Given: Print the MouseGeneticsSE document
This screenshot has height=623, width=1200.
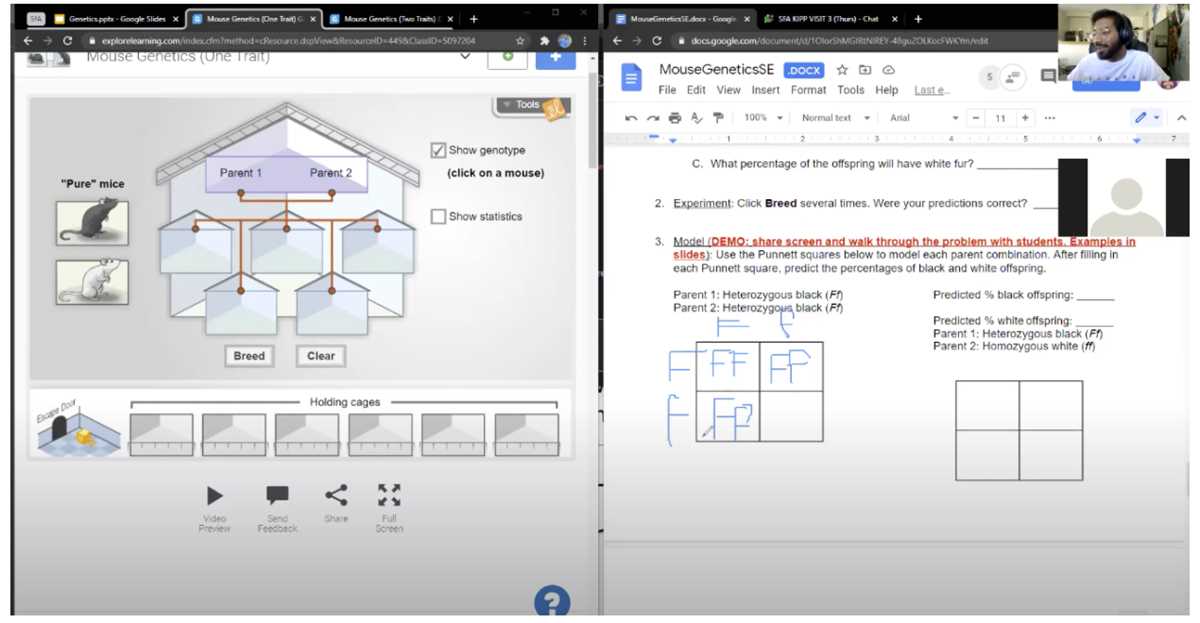Looking at the screenshot, I should pos(675,118).
